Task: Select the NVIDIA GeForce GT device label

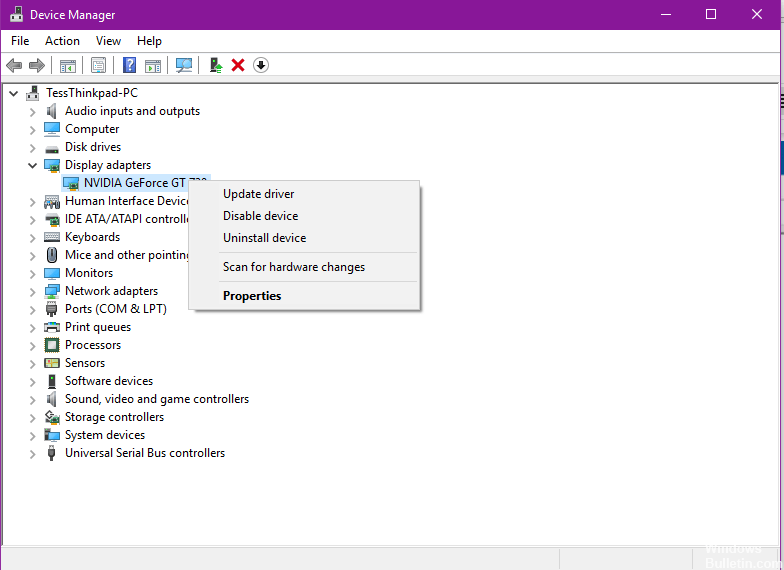Action: 135,183
